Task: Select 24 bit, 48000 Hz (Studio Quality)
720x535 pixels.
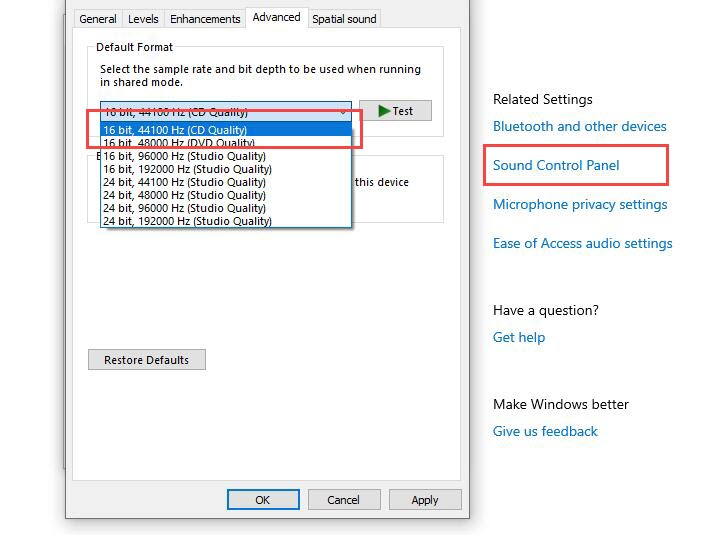Action: 226,195
